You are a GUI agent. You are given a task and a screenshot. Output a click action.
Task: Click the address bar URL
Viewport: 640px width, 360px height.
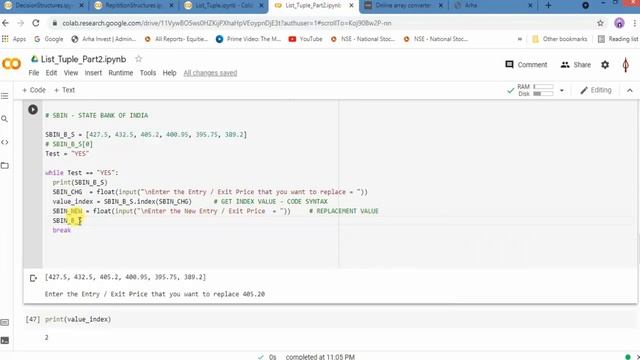point(227,23)
